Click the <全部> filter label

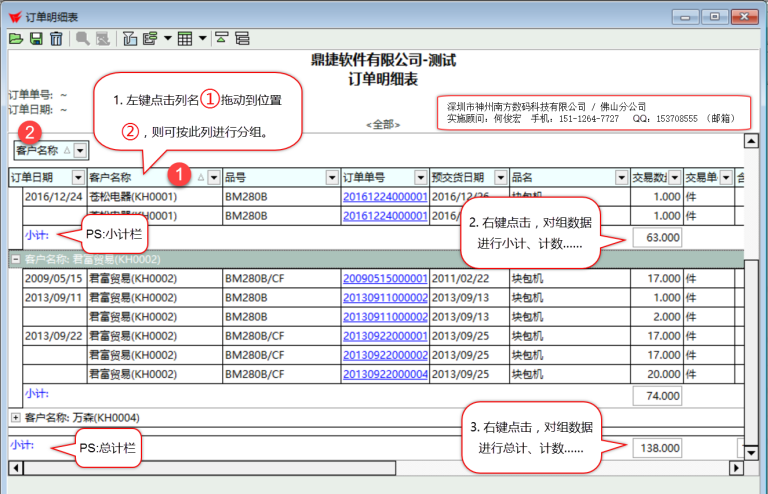pyautogui.click(x=383, y=125)
